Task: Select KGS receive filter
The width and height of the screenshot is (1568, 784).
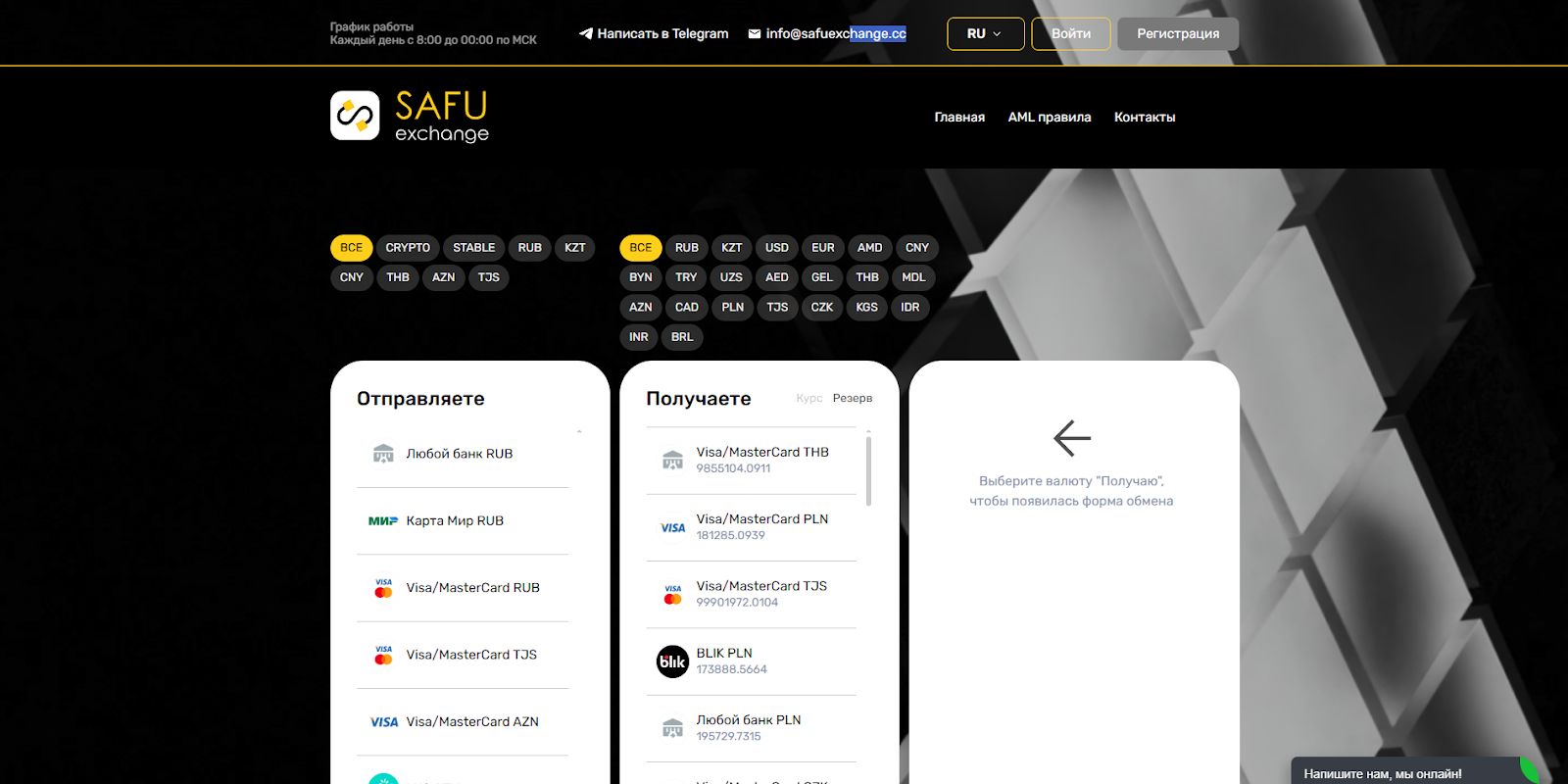Action: [x=867, y=307]
